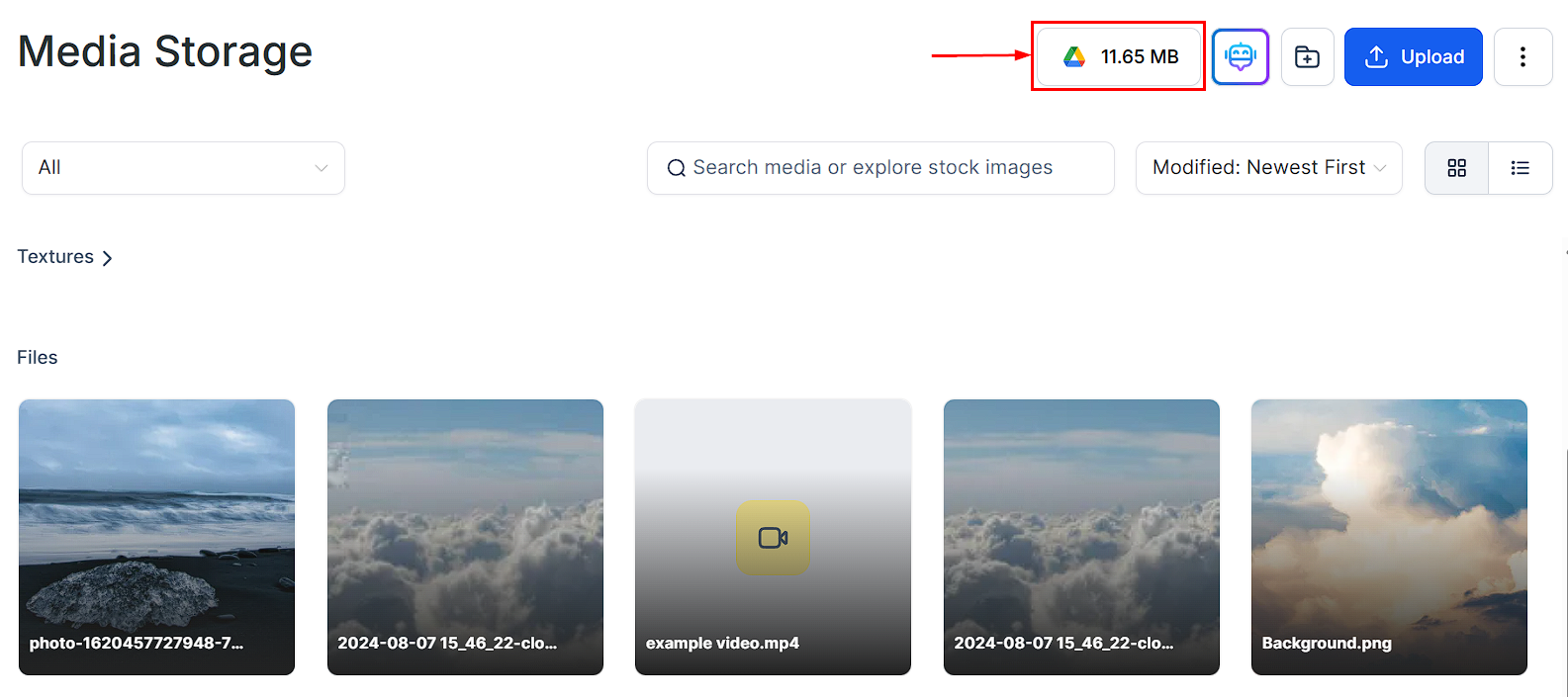Switch to list view
The width and height of the screenshot is (1568, 697).
coord(1521,168)
